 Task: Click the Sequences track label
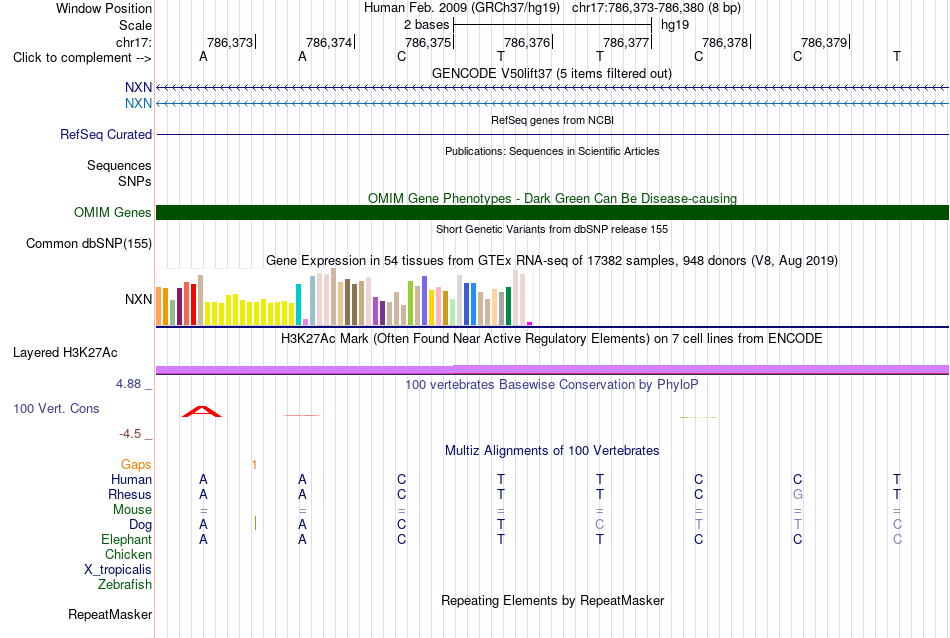point(119,165)
